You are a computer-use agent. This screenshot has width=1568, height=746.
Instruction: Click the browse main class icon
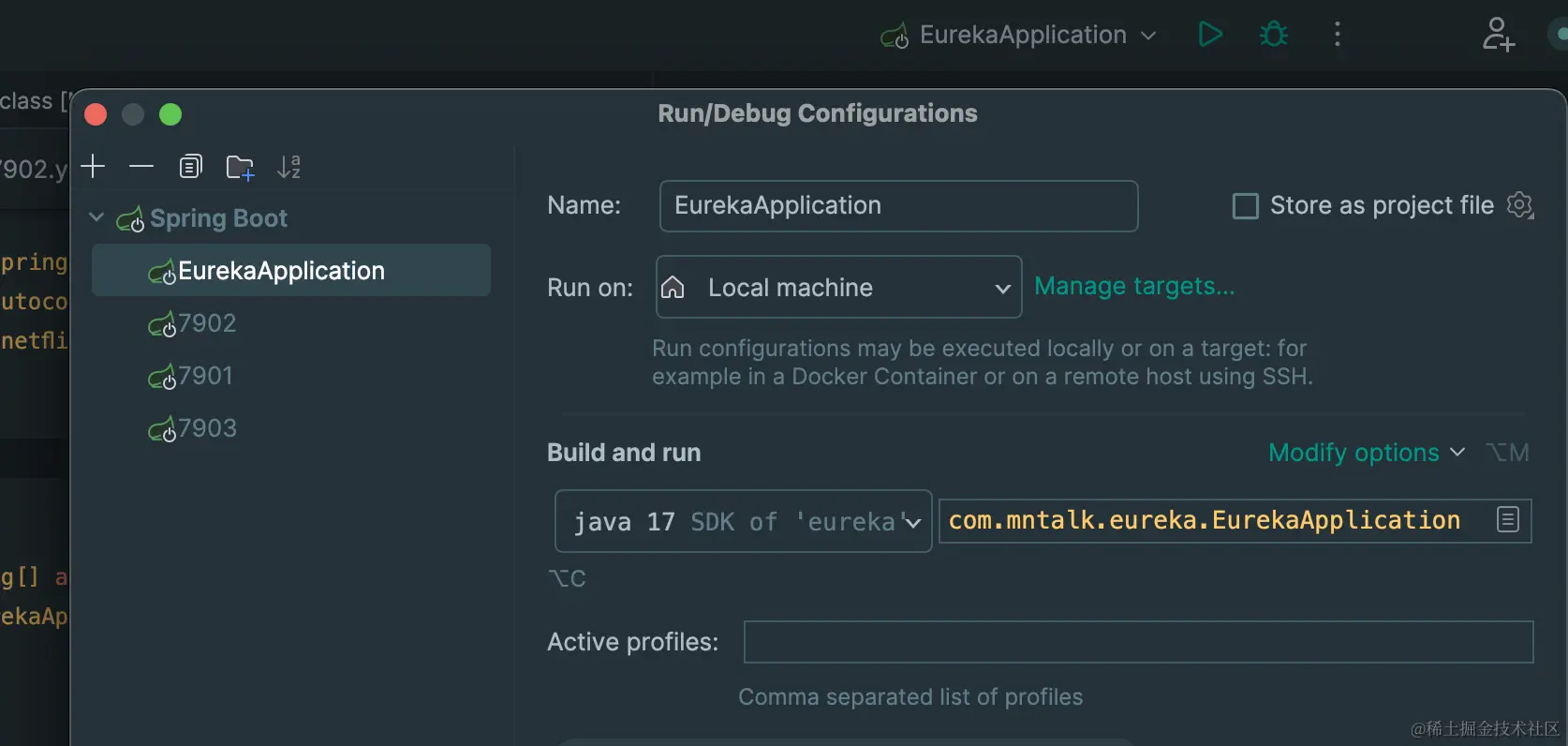click(x=1507, y=519)
